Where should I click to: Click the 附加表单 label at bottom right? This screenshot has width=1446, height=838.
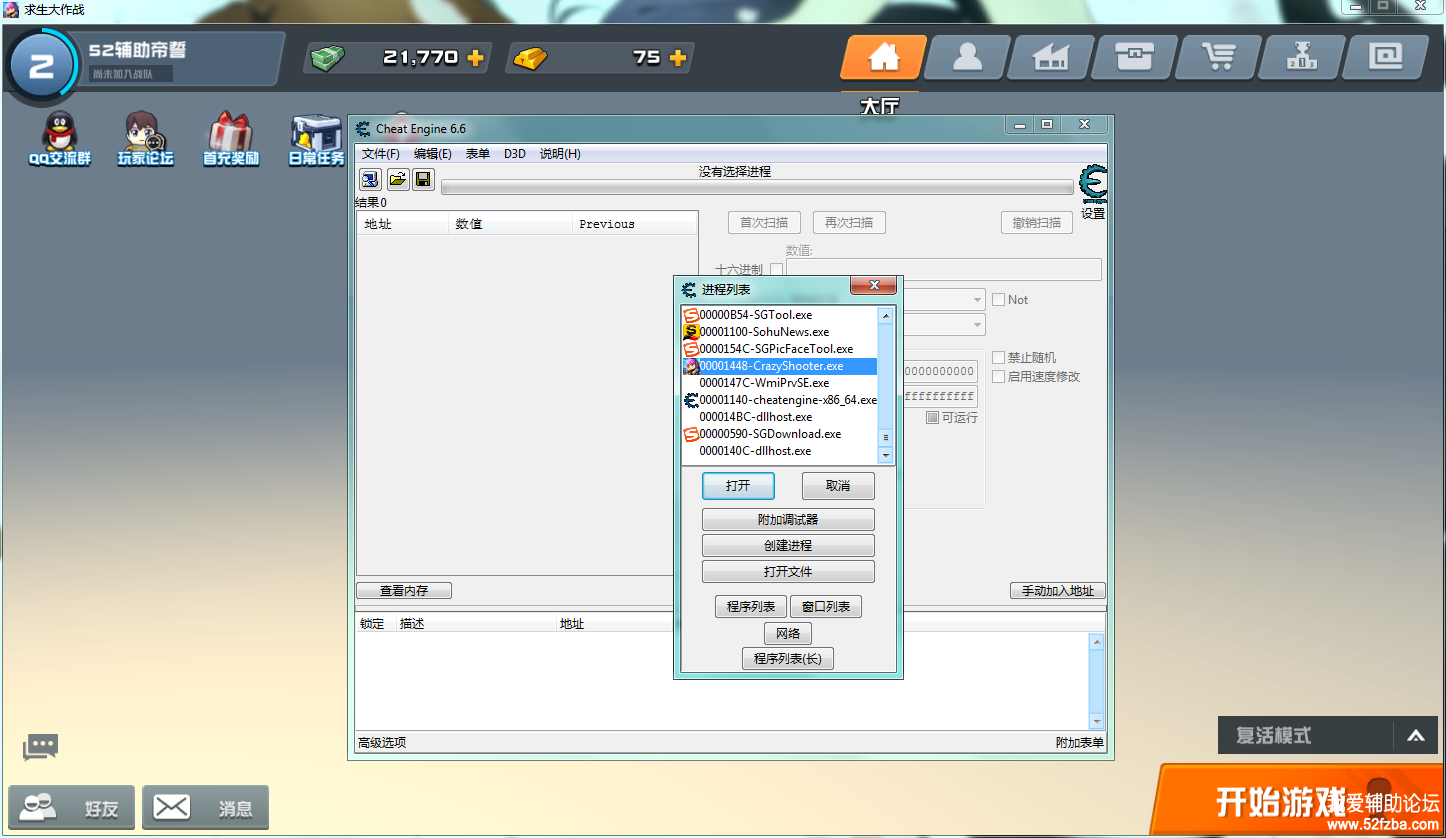tap(1080, 743)
